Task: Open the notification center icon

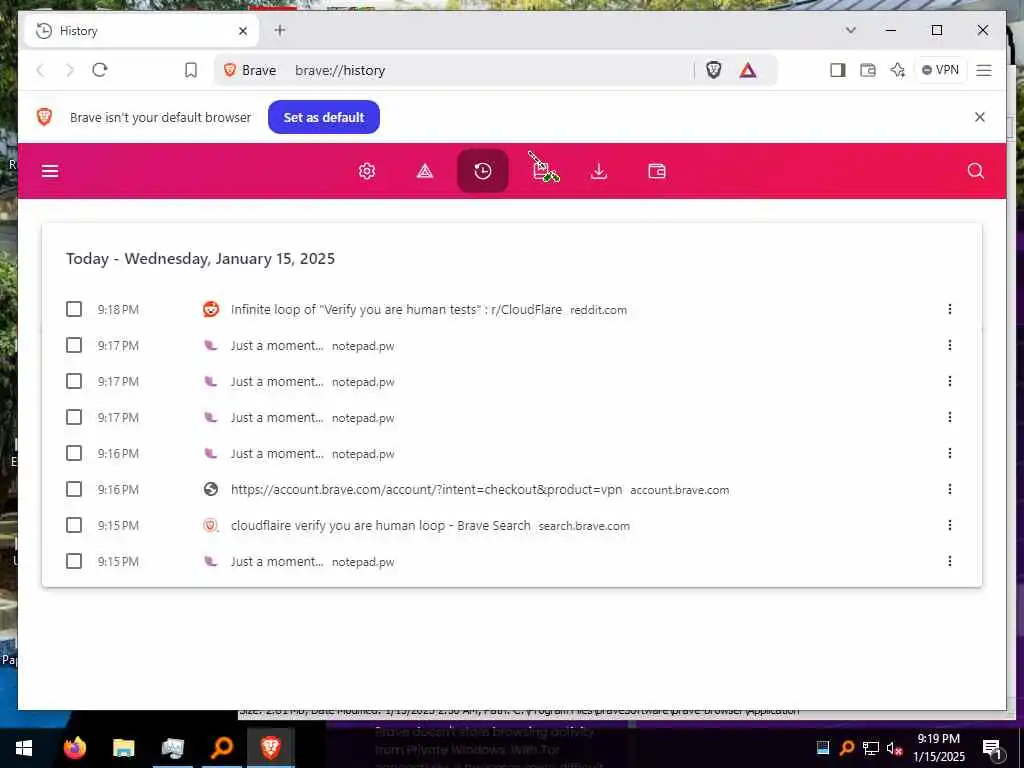Action: 992,748
